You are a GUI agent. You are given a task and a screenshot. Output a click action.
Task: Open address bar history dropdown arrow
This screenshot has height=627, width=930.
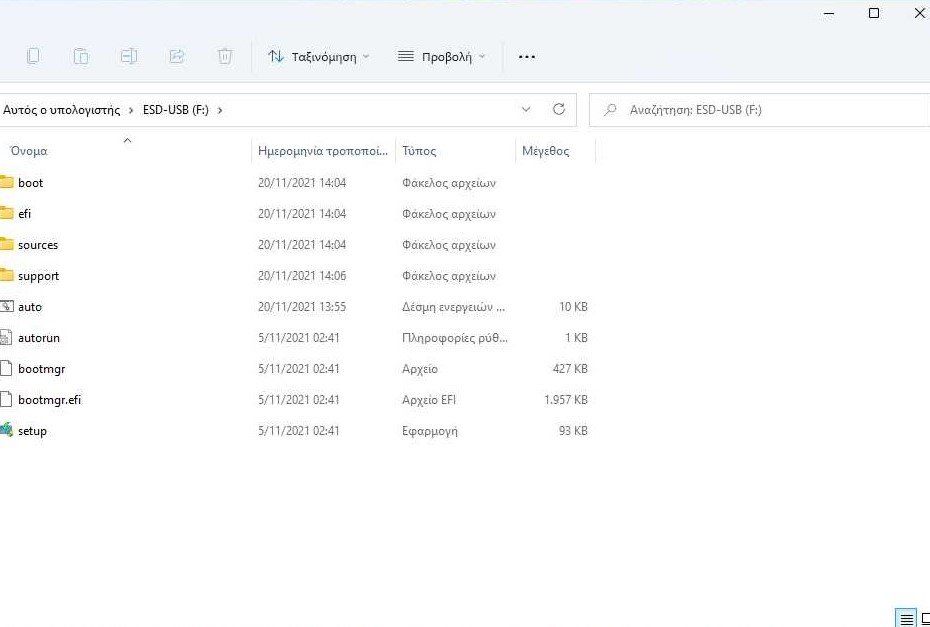pyautogui.click(x=525, y=110)
